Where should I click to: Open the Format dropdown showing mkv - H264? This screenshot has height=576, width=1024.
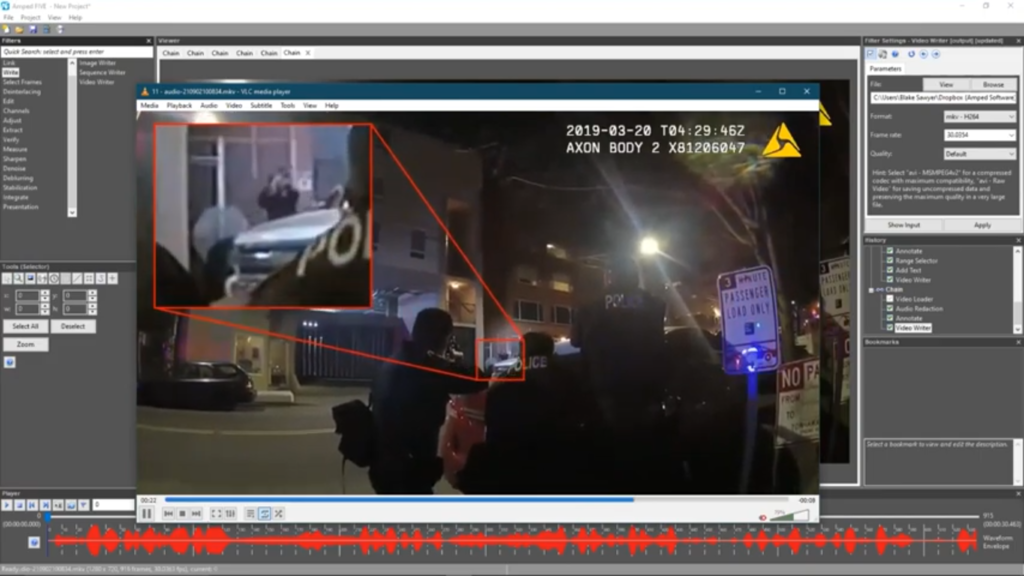(x=980, y=116)
